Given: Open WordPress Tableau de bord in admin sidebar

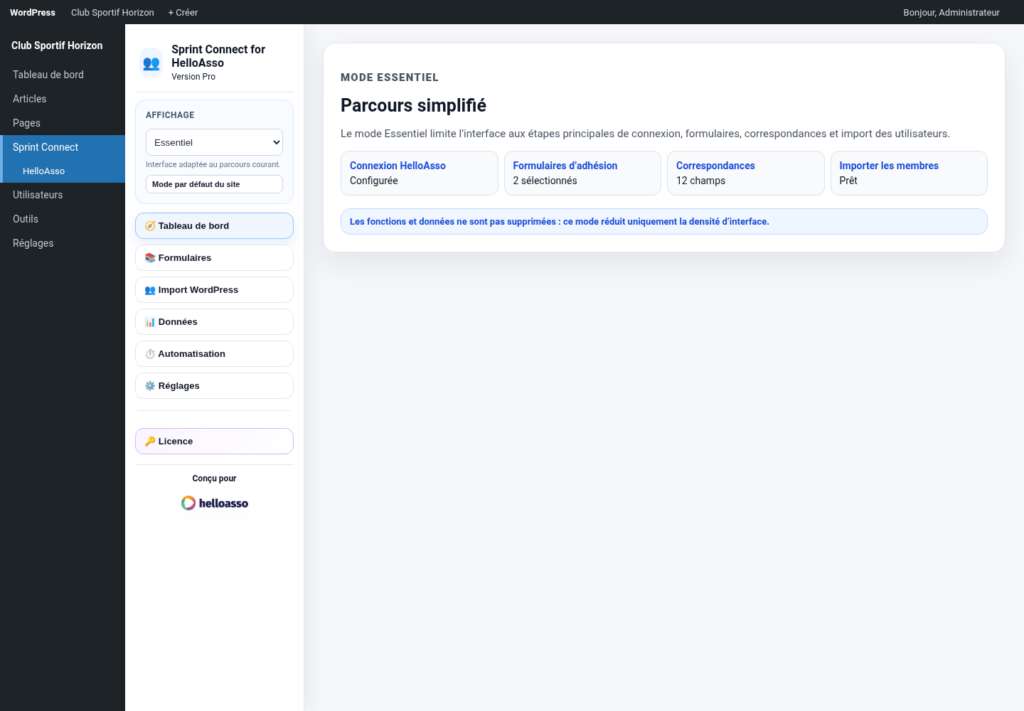Looking at the screenshot, I should pos(62,74).
